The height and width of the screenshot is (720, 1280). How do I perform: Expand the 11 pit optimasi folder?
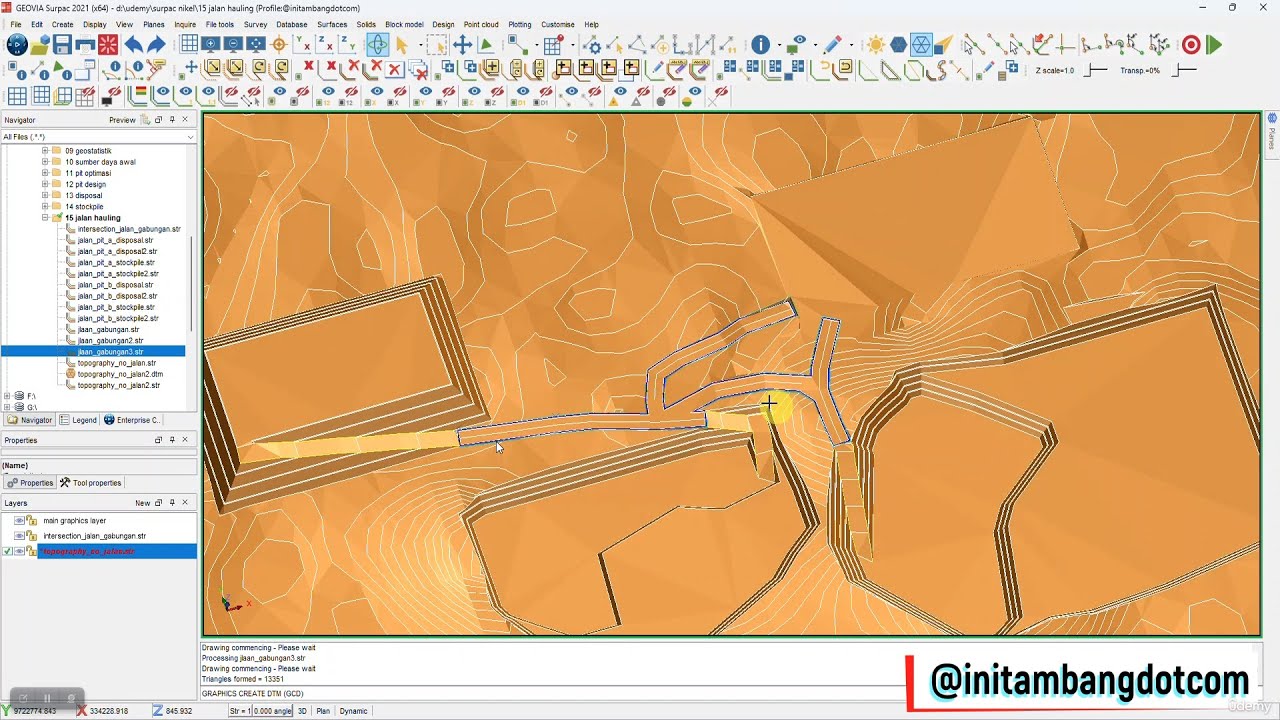pos(45,173)
